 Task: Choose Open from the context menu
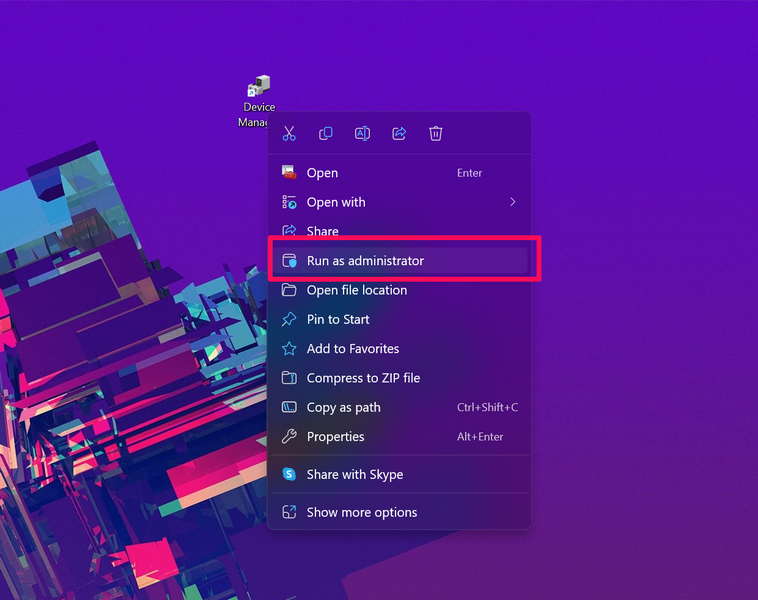pyautogui.click(x=322, y=173)
